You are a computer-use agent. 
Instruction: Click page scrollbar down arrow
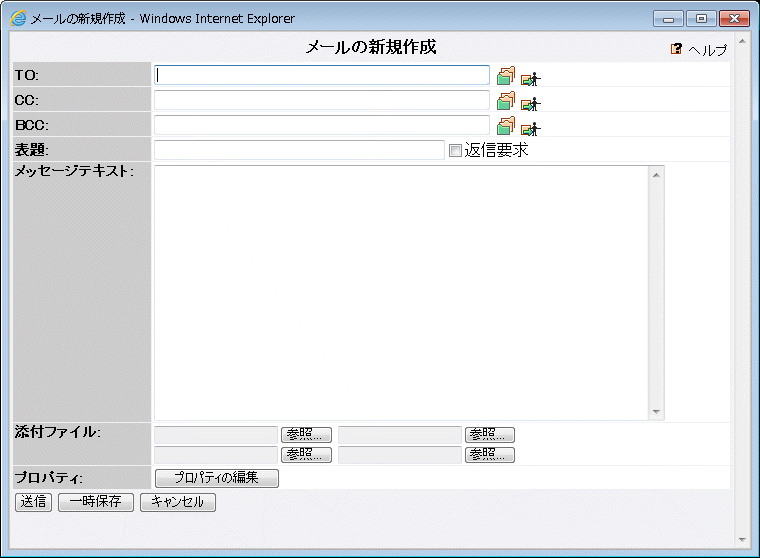pos(742,540)
